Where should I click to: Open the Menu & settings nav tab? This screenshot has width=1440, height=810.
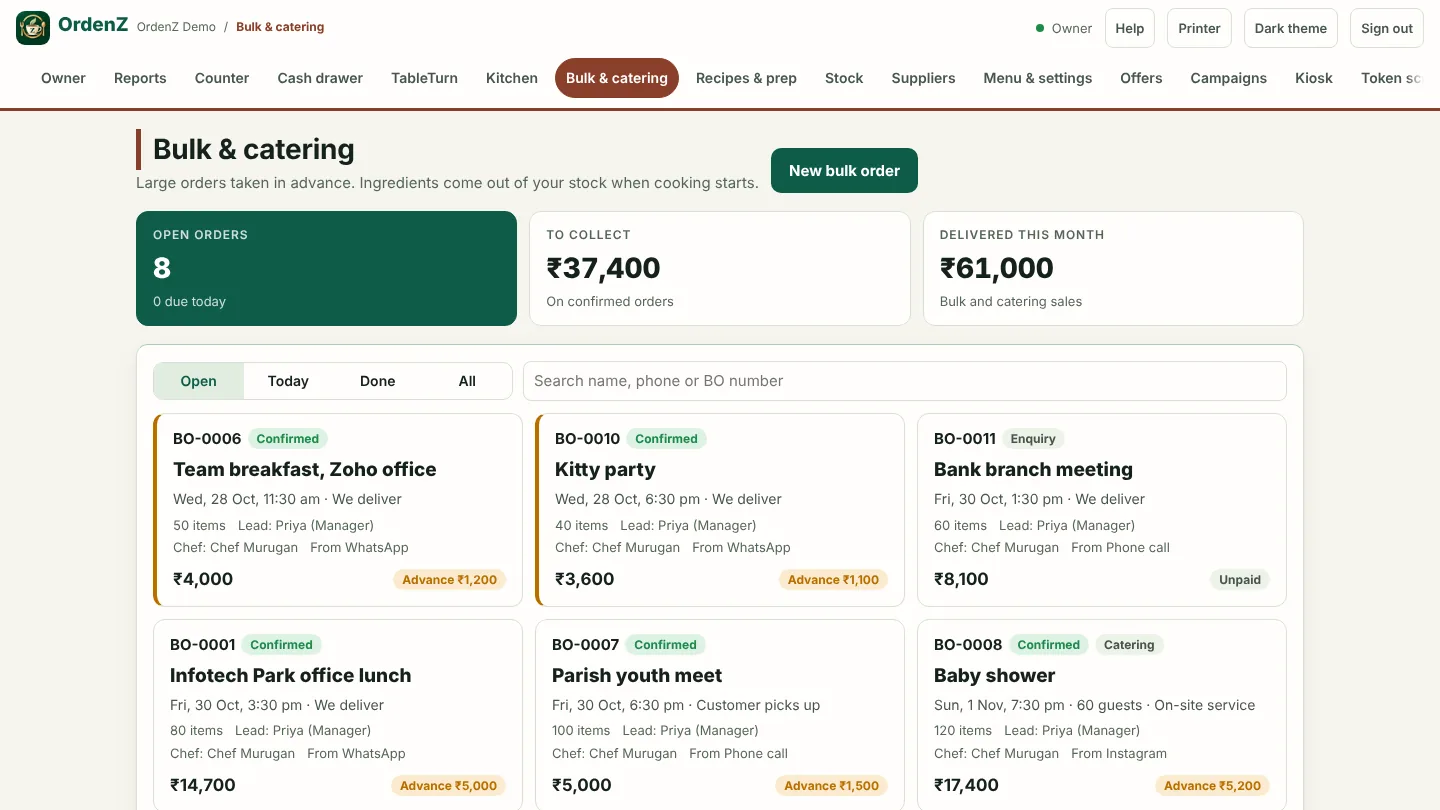[x=1038, y=78]
